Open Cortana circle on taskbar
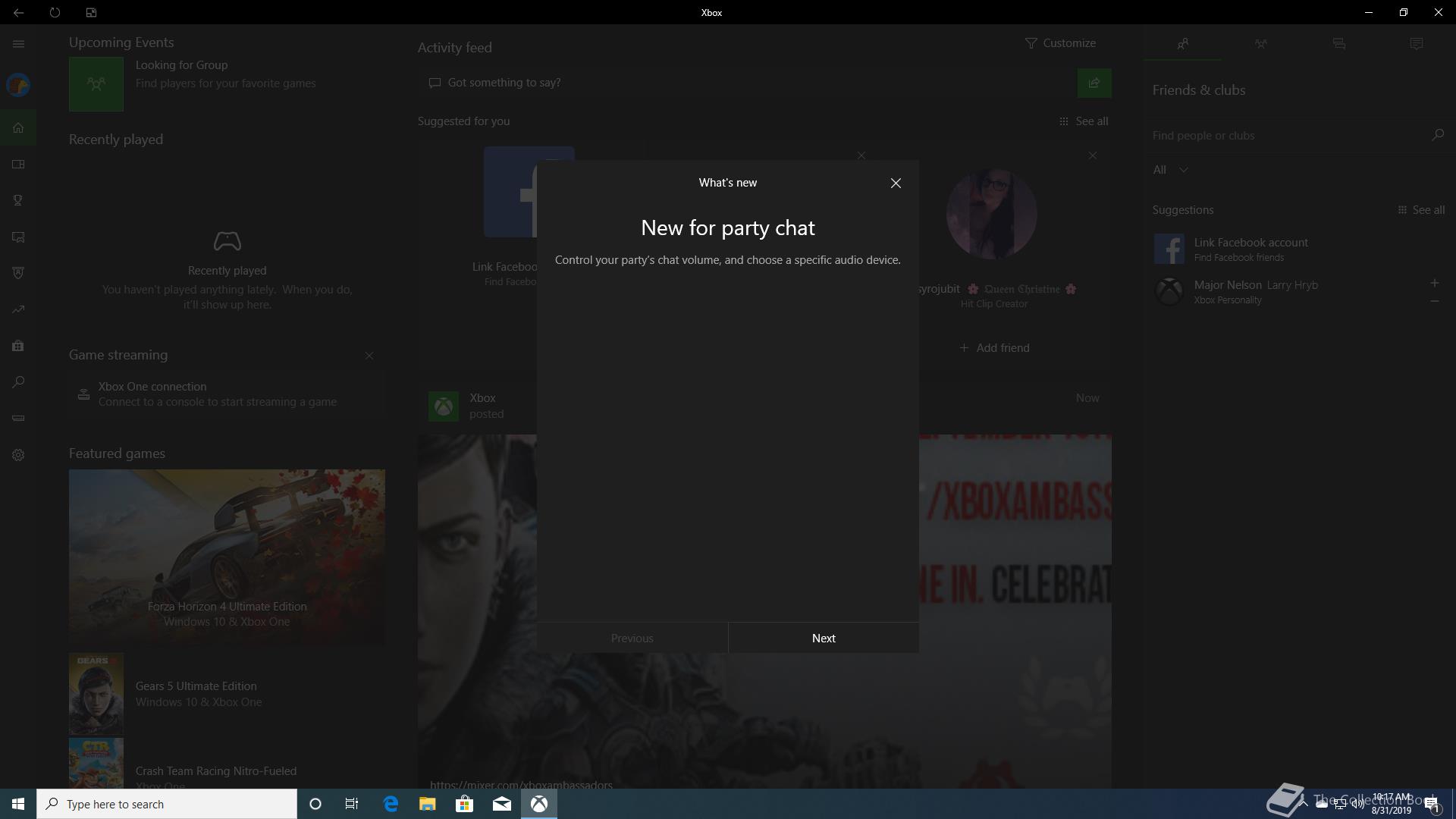Viewport: 1456px width, 819px height. pos(315,804)
